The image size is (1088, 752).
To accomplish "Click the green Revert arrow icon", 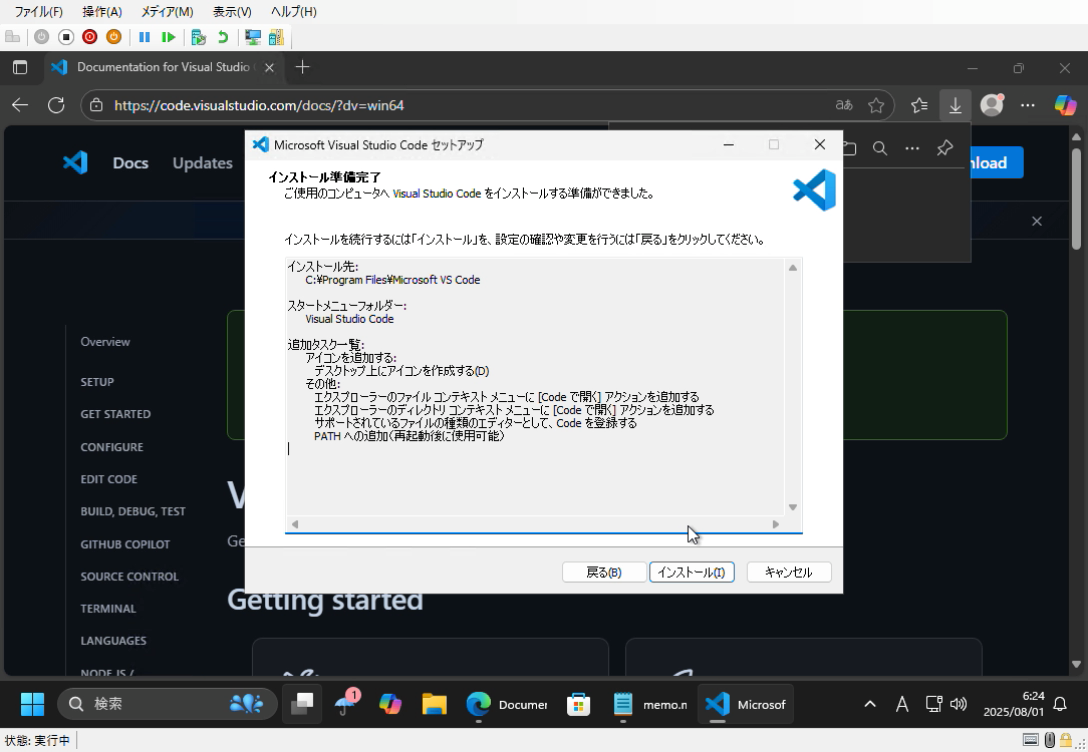I will pyautogui.click(x=223, y=37).
